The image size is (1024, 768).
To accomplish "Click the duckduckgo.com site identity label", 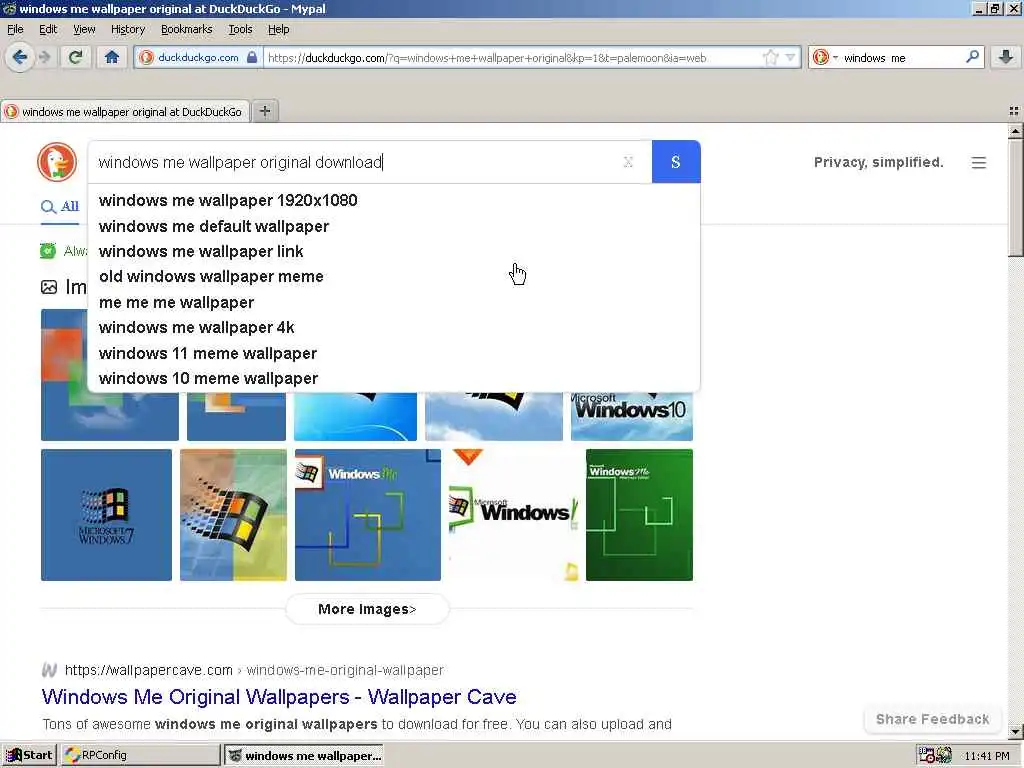I will click(x=198, y=57).
